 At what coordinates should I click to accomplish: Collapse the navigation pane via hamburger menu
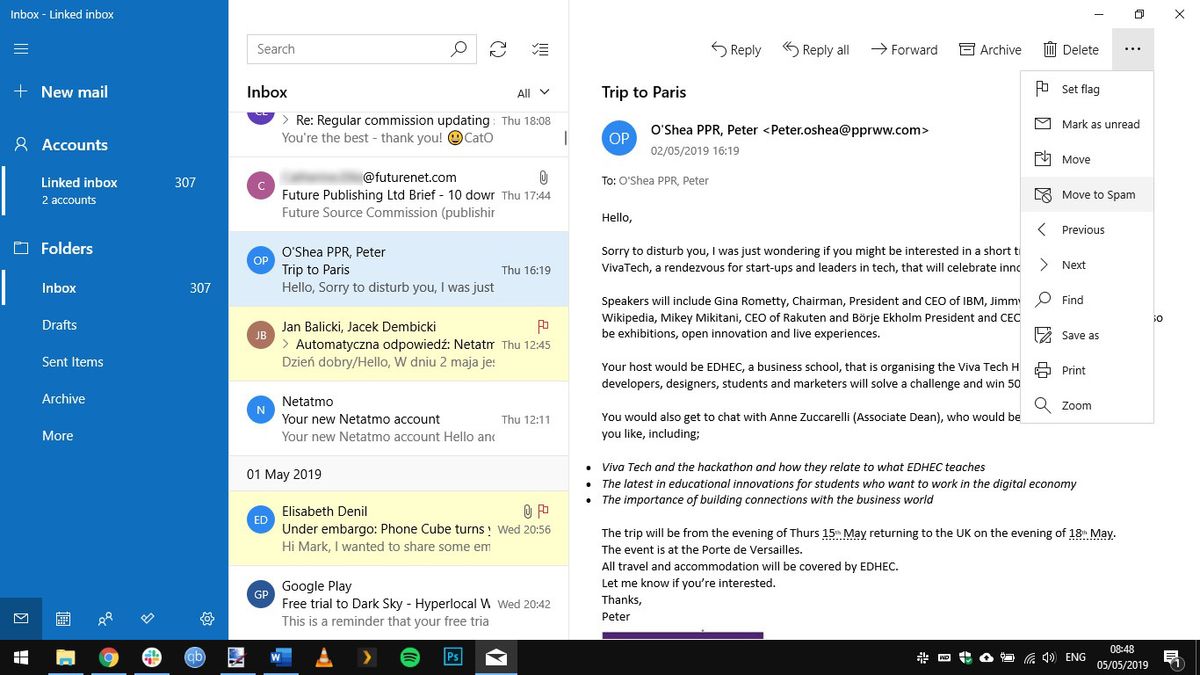pos(20,48)
